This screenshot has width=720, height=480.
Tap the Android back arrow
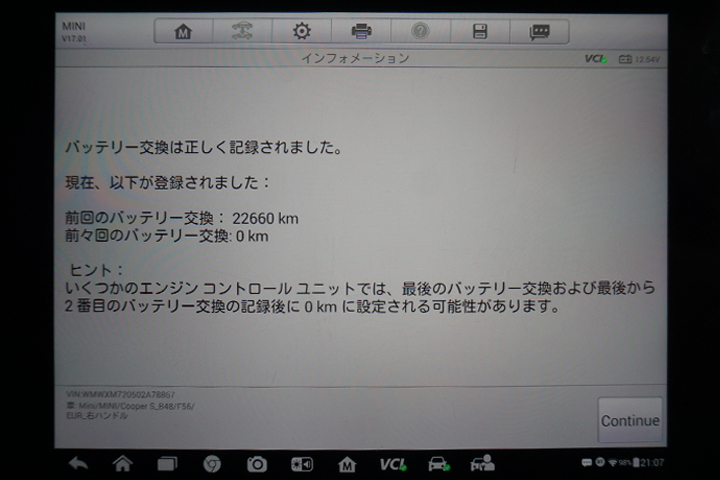coord(78,464)
